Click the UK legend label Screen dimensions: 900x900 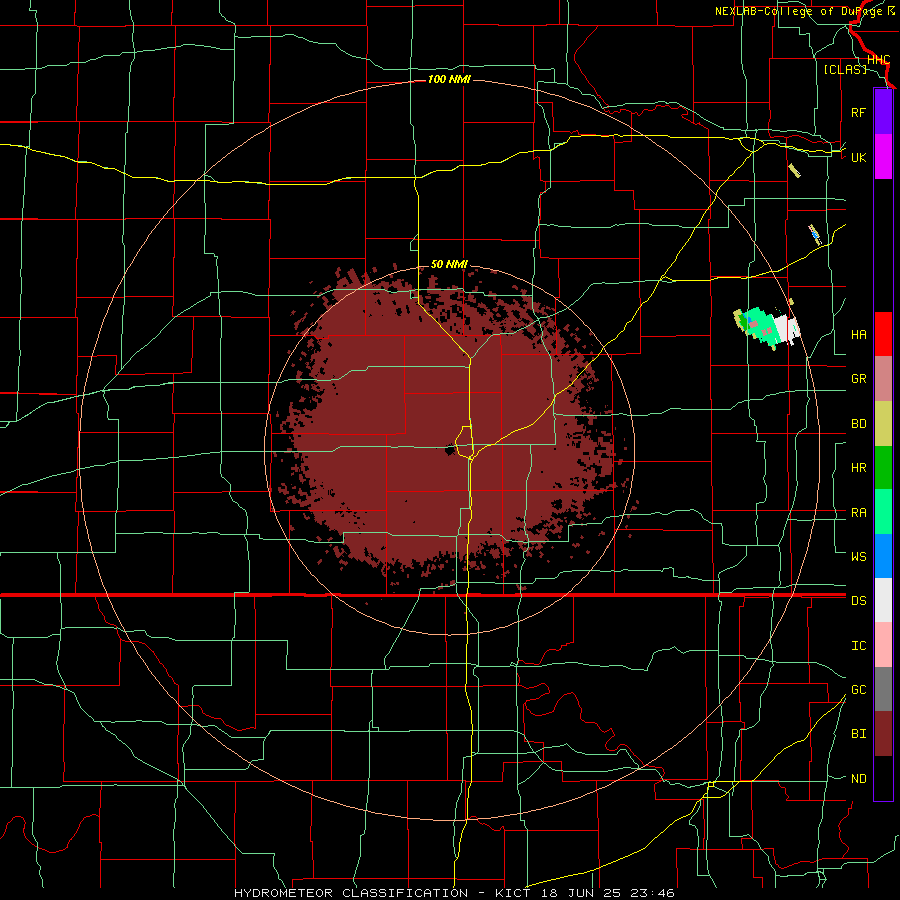click(858, 157)
